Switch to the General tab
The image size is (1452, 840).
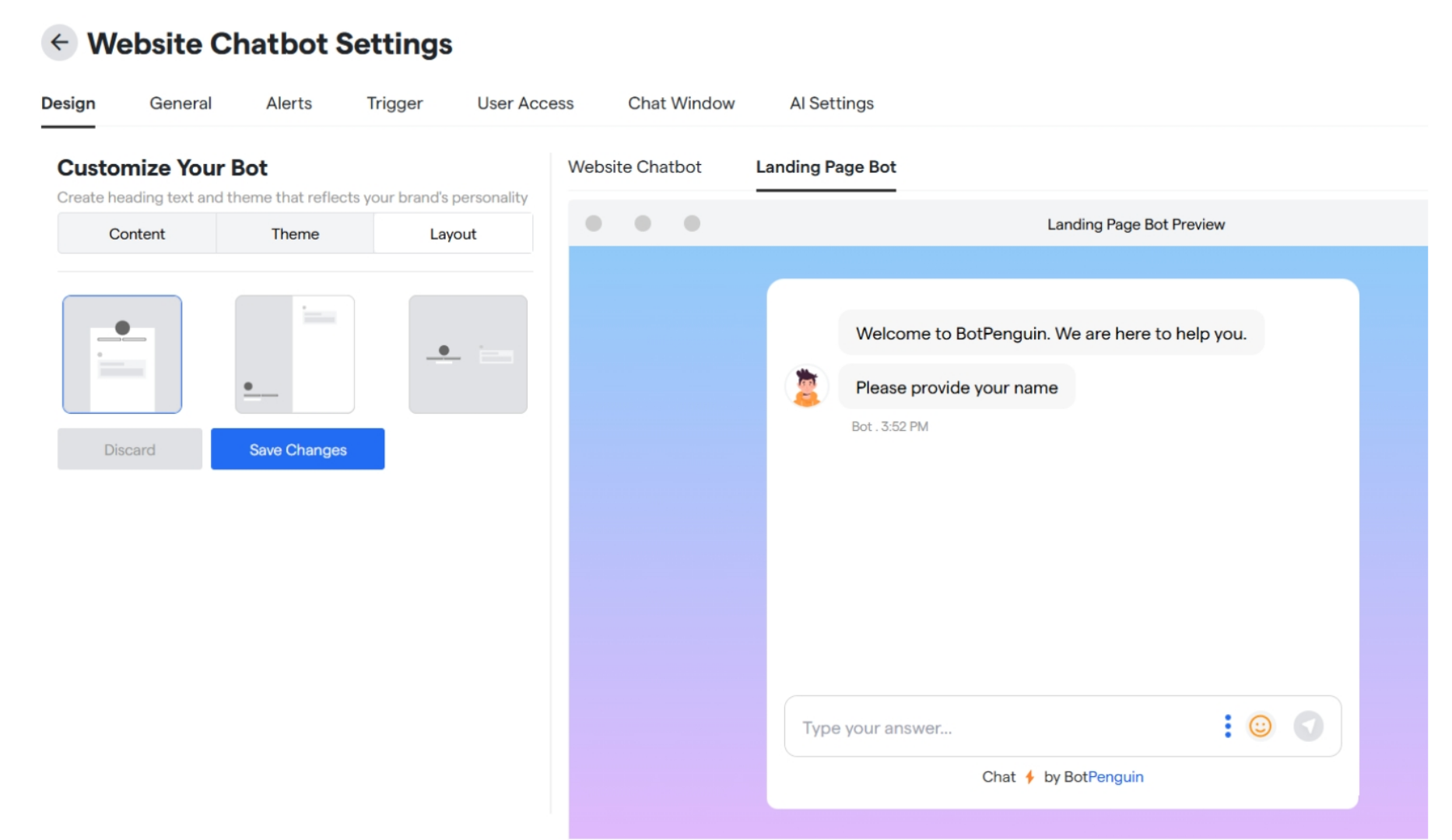[181, 103]
